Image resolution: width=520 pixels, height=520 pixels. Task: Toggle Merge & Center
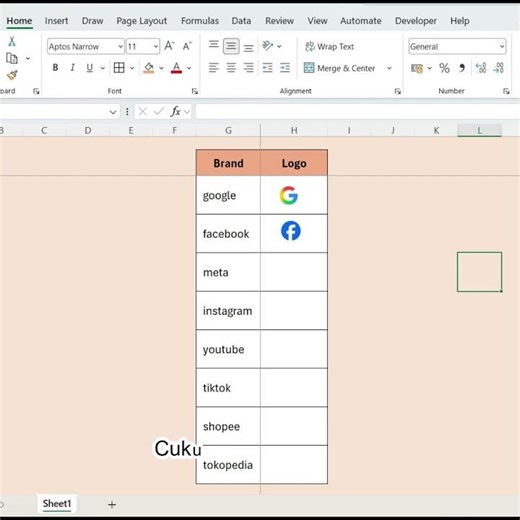point(340,68)
